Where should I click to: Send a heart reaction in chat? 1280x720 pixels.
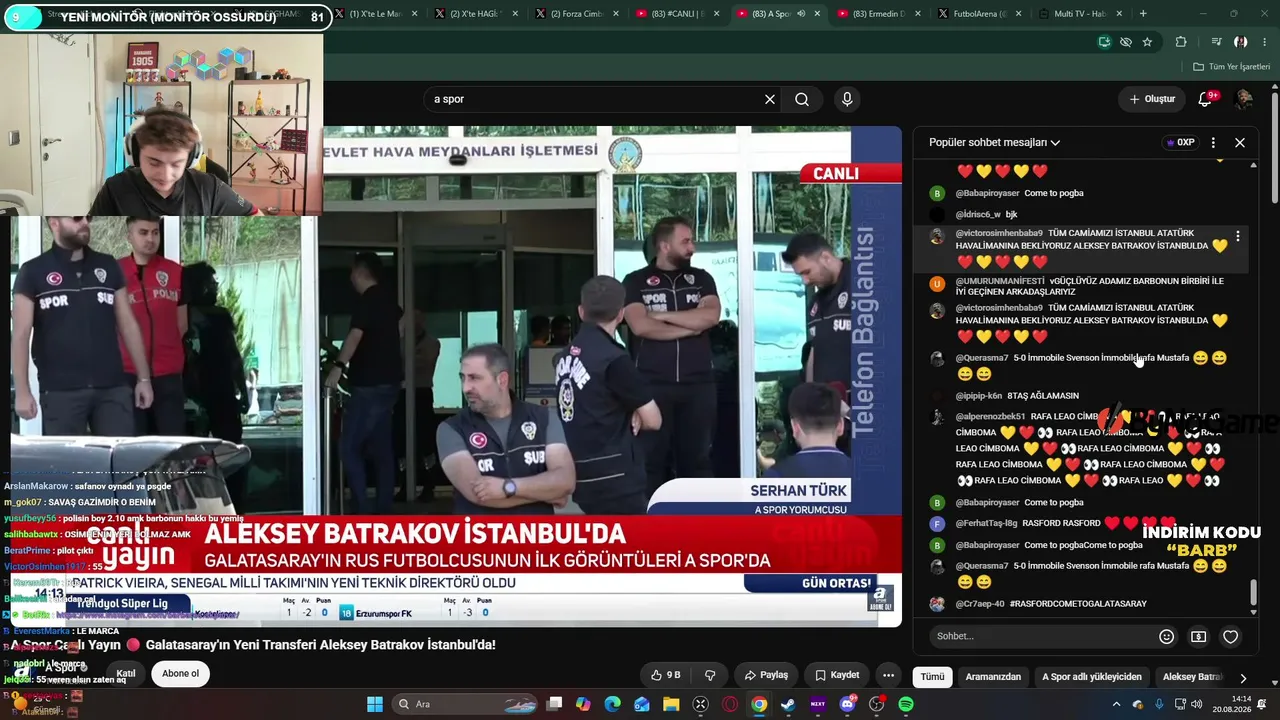pyautogui.click(x=1231, y=636)
